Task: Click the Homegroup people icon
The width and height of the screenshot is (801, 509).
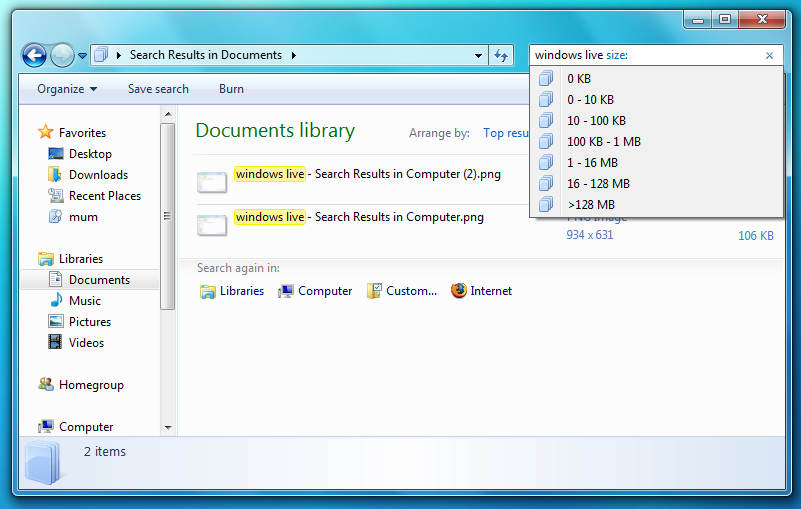Action: pyautogui.click(x=46, y=384)
